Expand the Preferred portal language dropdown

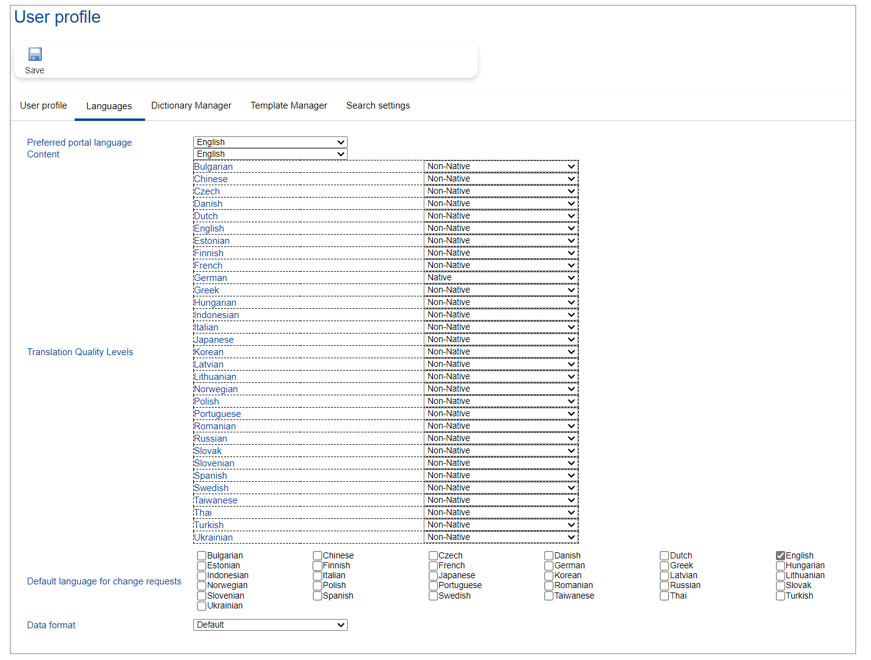[270, 142]
